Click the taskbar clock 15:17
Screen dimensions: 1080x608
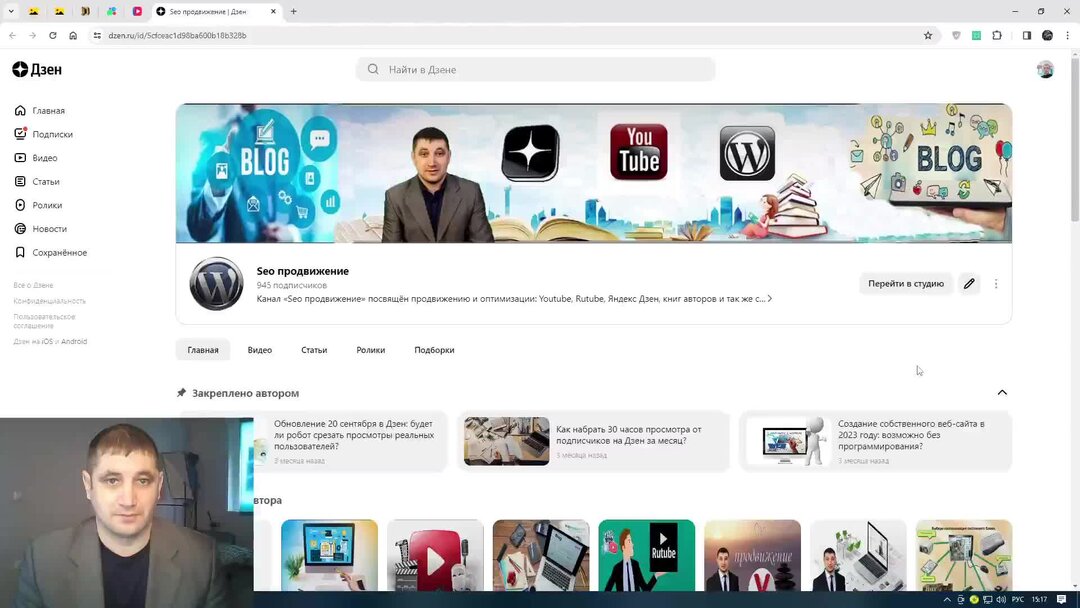(x=1039, y=600)
